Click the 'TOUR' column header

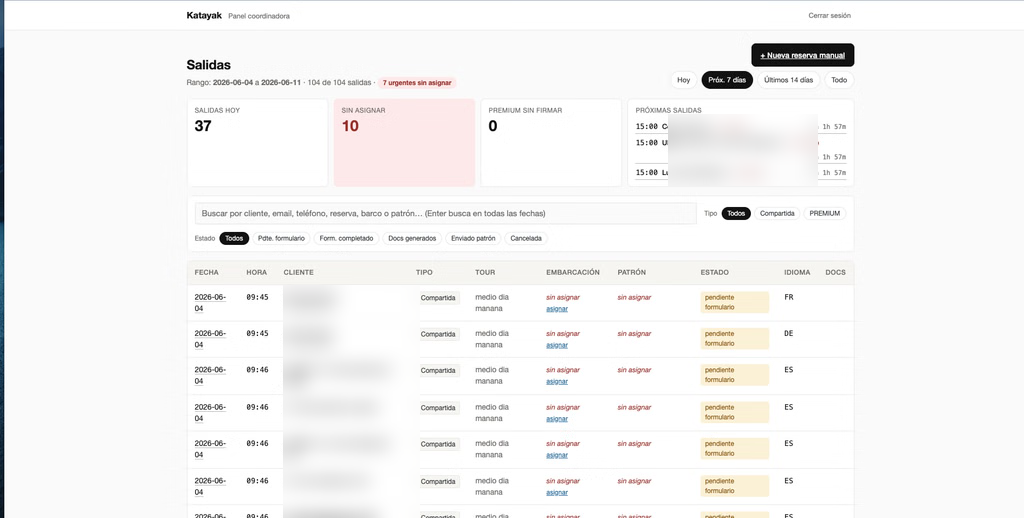(485, 272)
